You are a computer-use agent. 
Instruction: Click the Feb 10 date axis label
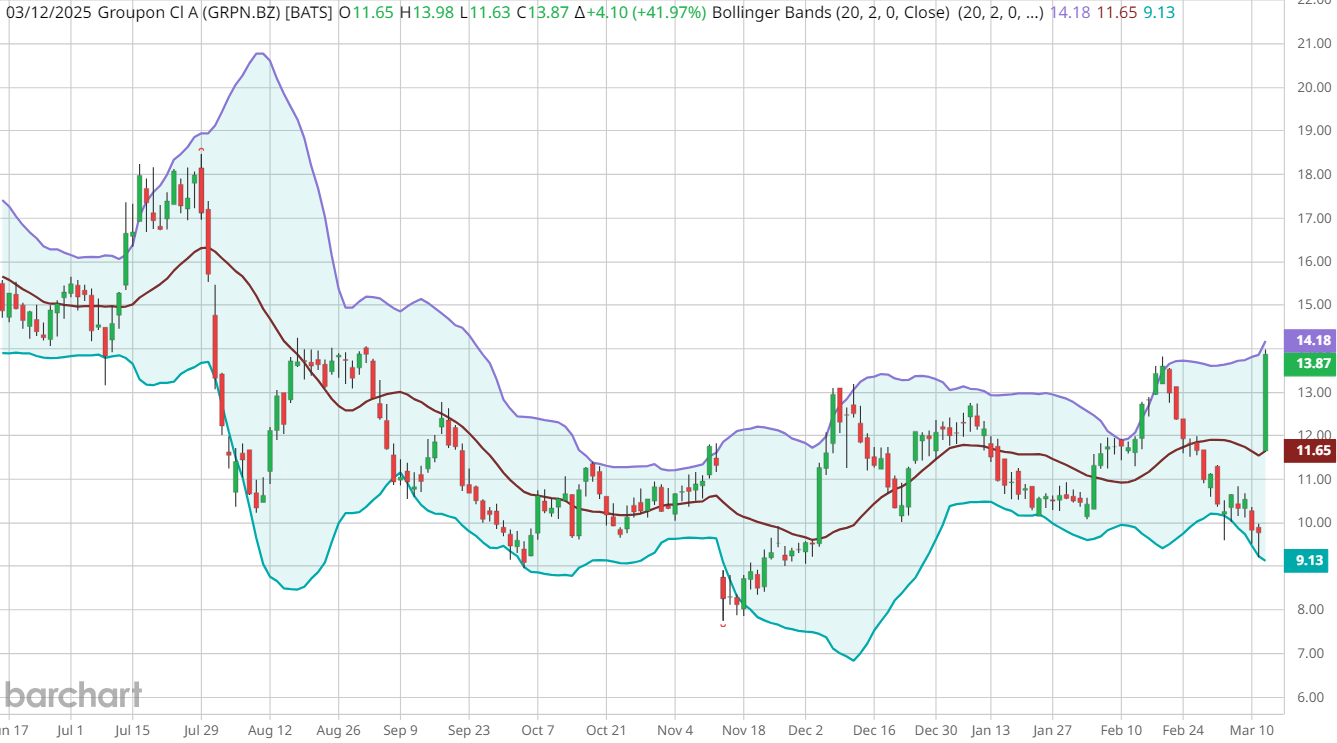(x=1120, y=731)
